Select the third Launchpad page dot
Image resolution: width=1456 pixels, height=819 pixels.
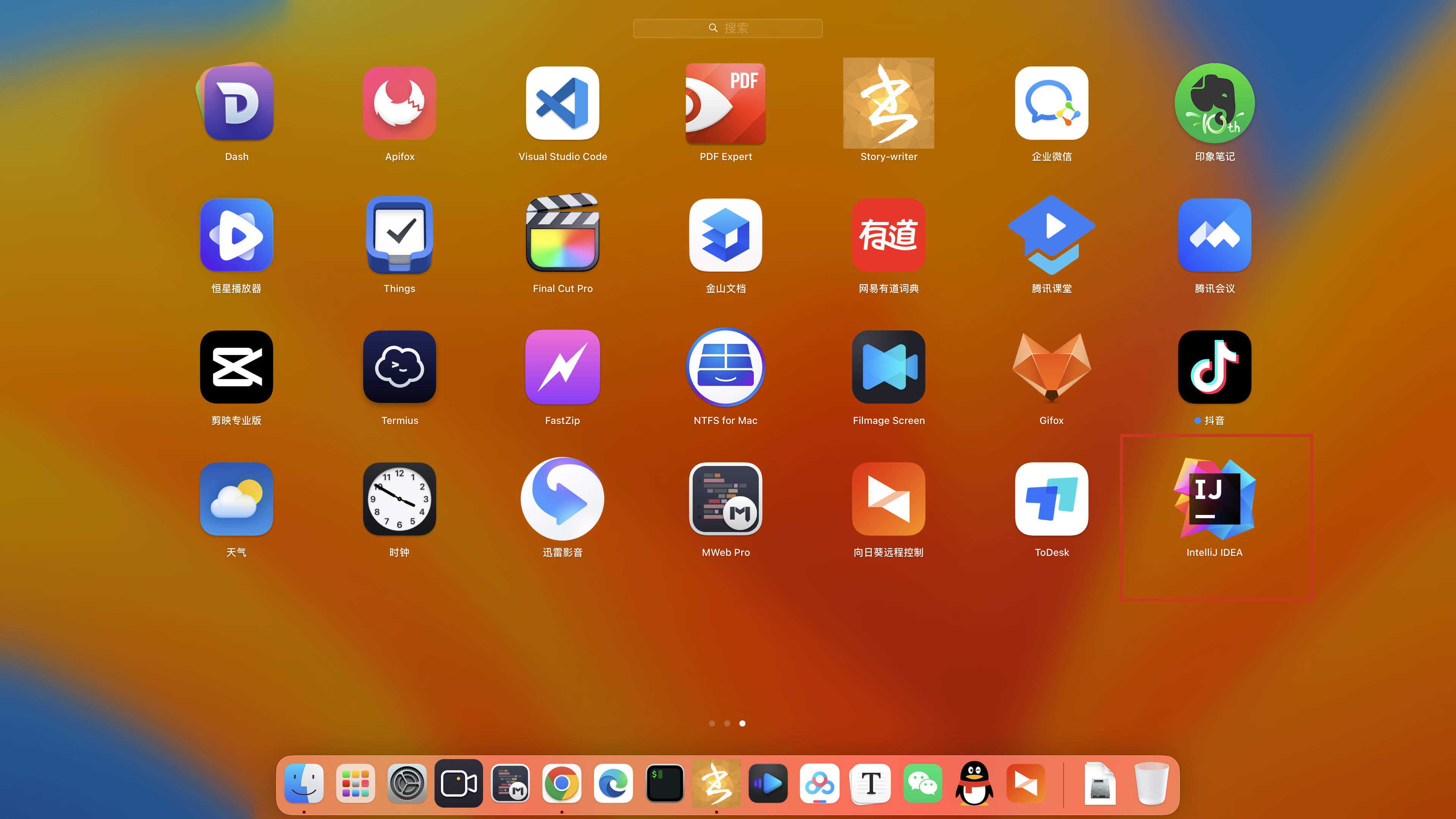tap(743, 723)
